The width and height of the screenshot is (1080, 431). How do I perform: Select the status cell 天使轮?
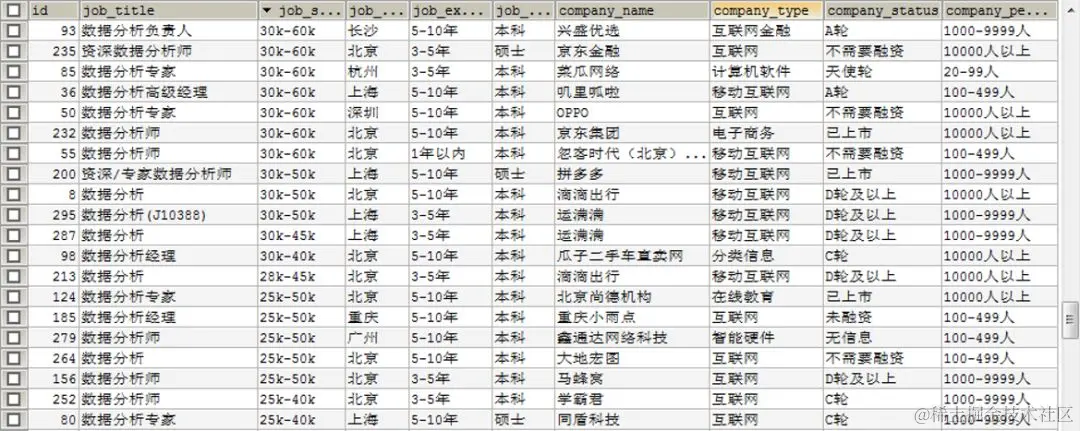[x=882, y=72]
